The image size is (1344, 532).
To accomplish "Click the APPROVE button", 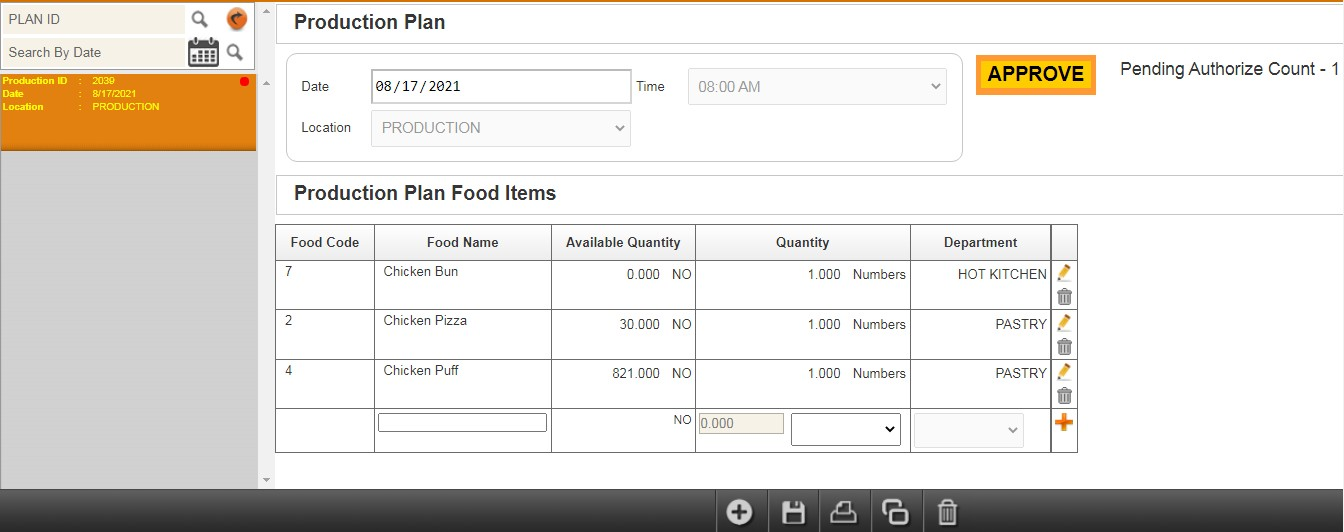I will pos(1036,74).
